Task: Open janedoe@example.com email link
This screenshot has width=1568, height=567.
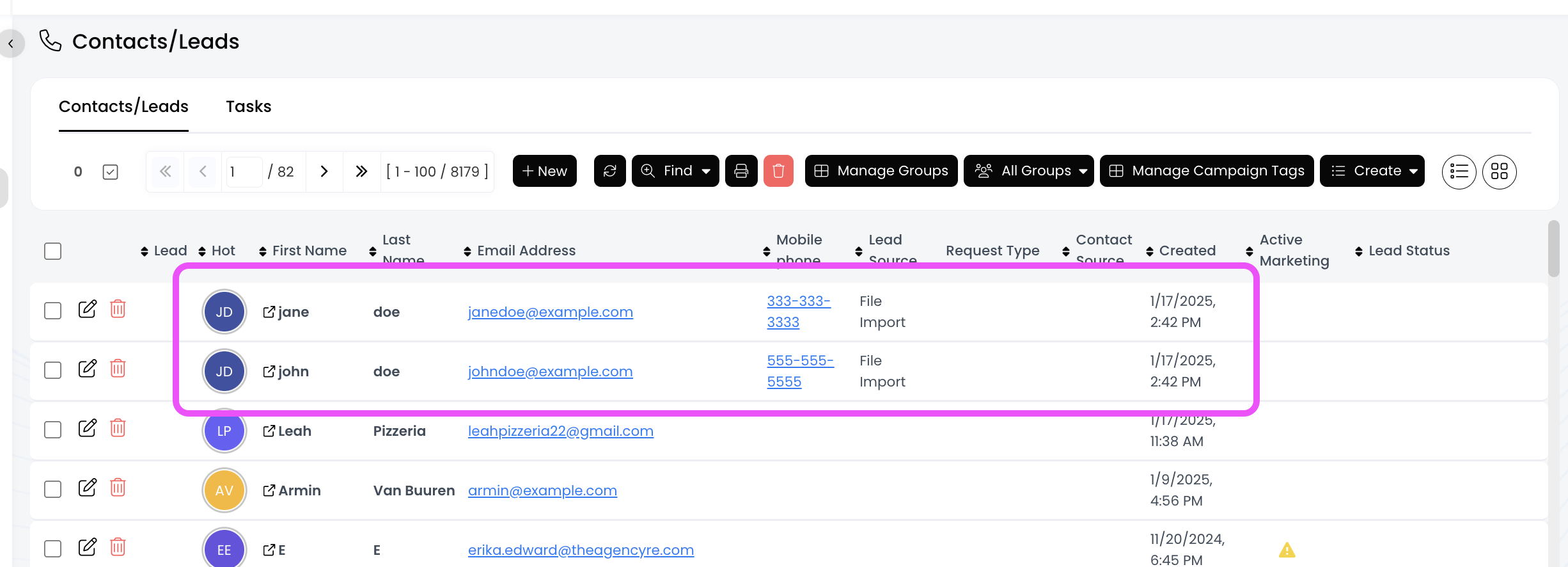Action: pos(550,312)
